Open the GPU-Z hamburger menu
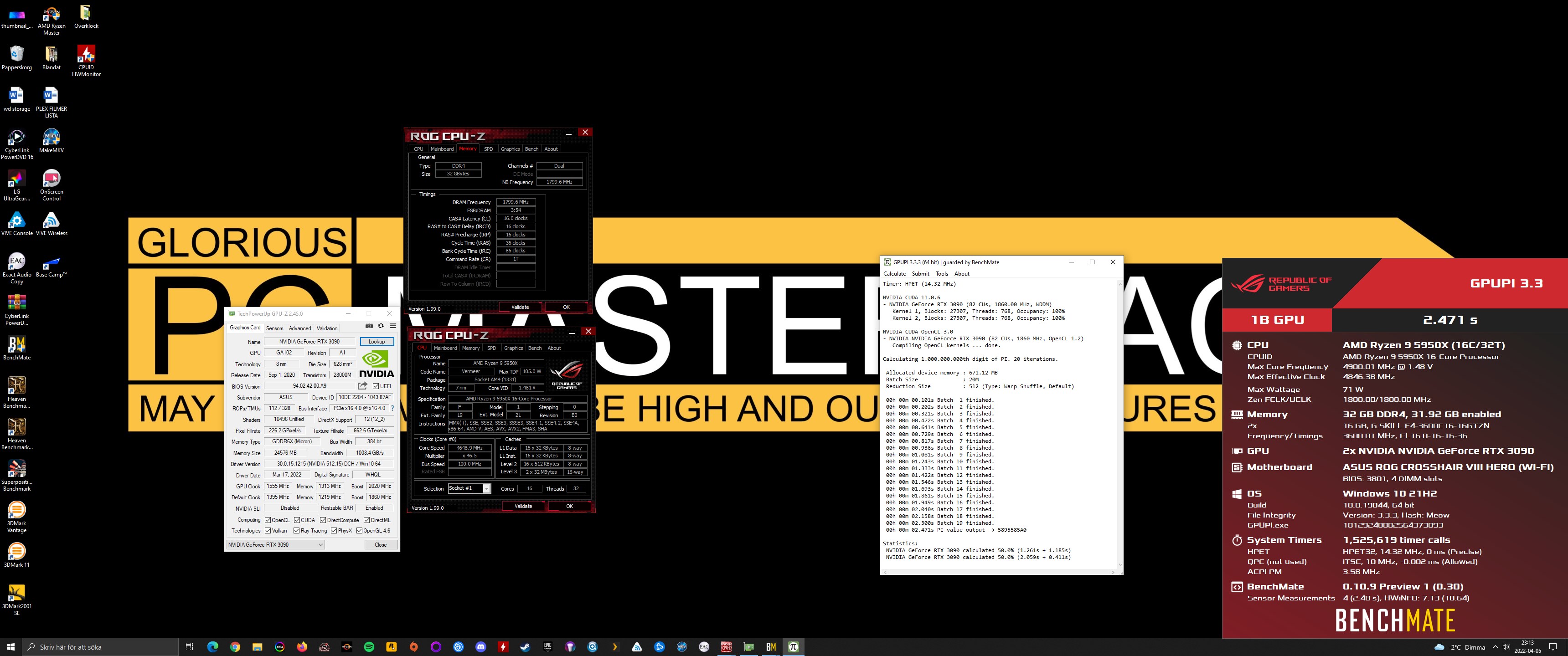 click(392, 326)
